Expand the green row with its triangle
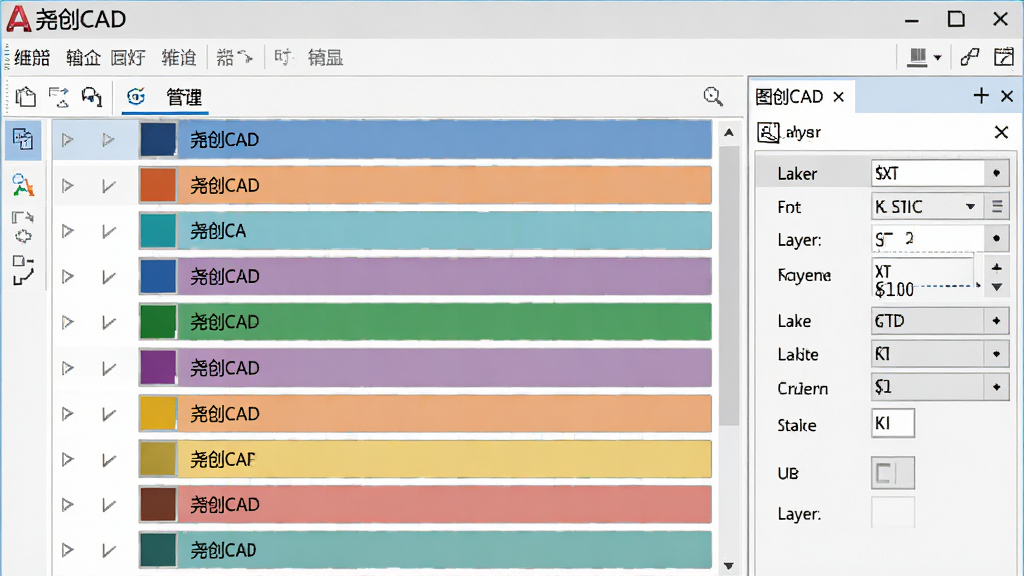This screenshot has width=1024, height=576. (x=68, y=322)
